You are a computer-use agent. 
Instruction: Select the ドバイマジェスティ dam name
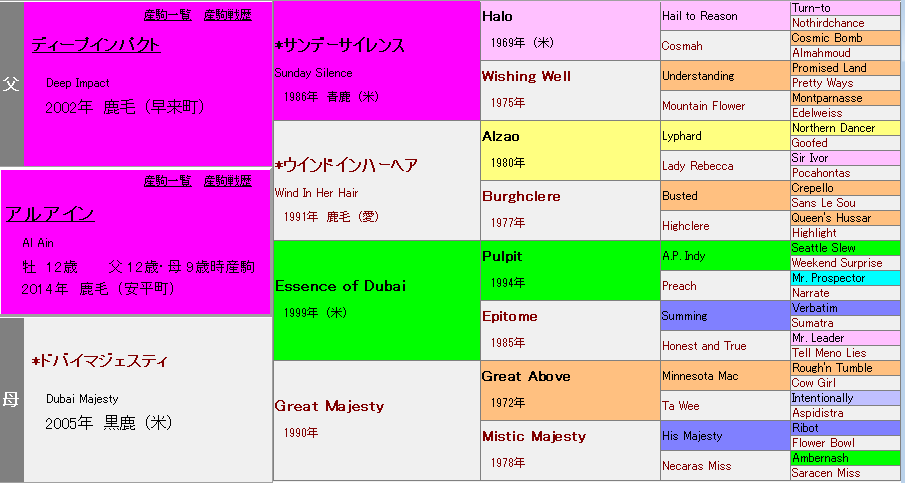[100, 361]
